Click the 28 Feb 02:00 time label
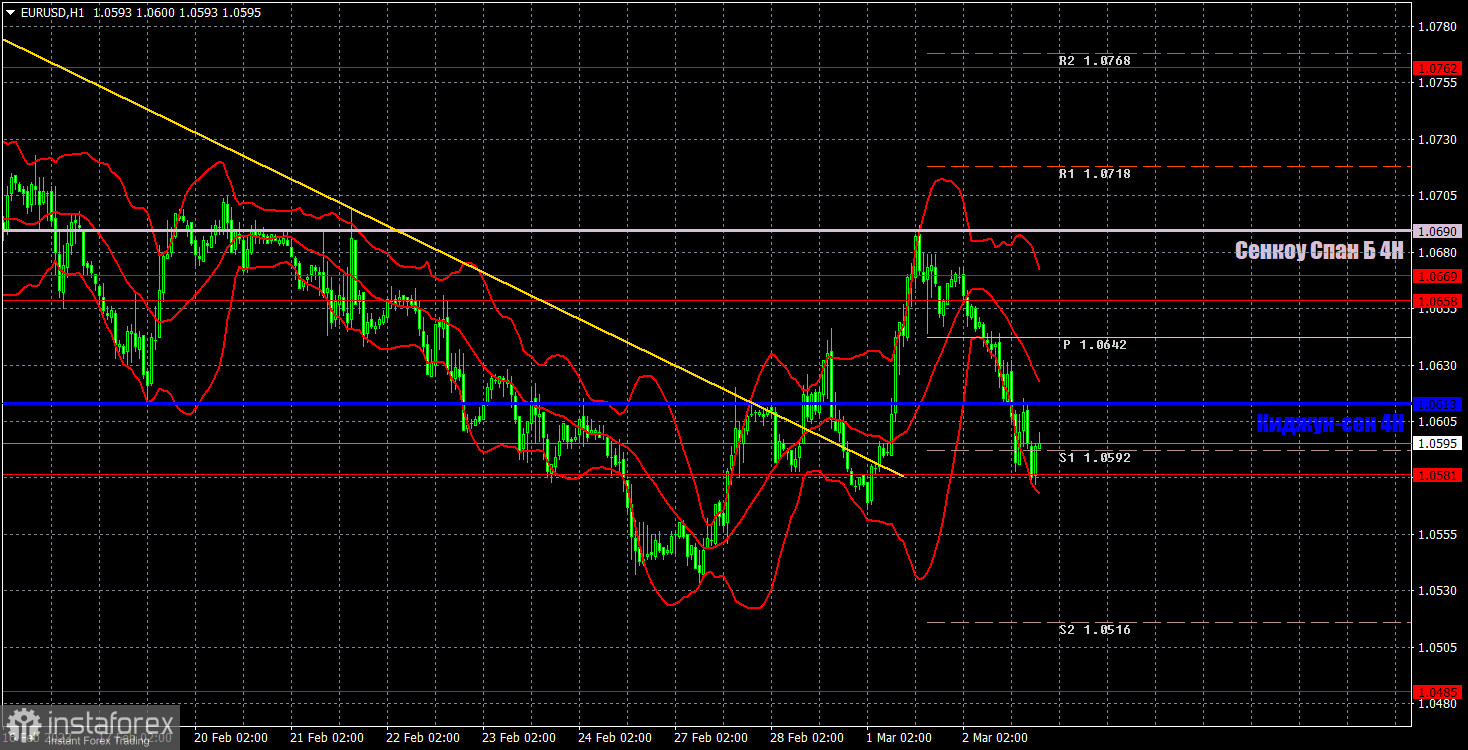The image size is (1468, 750). 807,738
